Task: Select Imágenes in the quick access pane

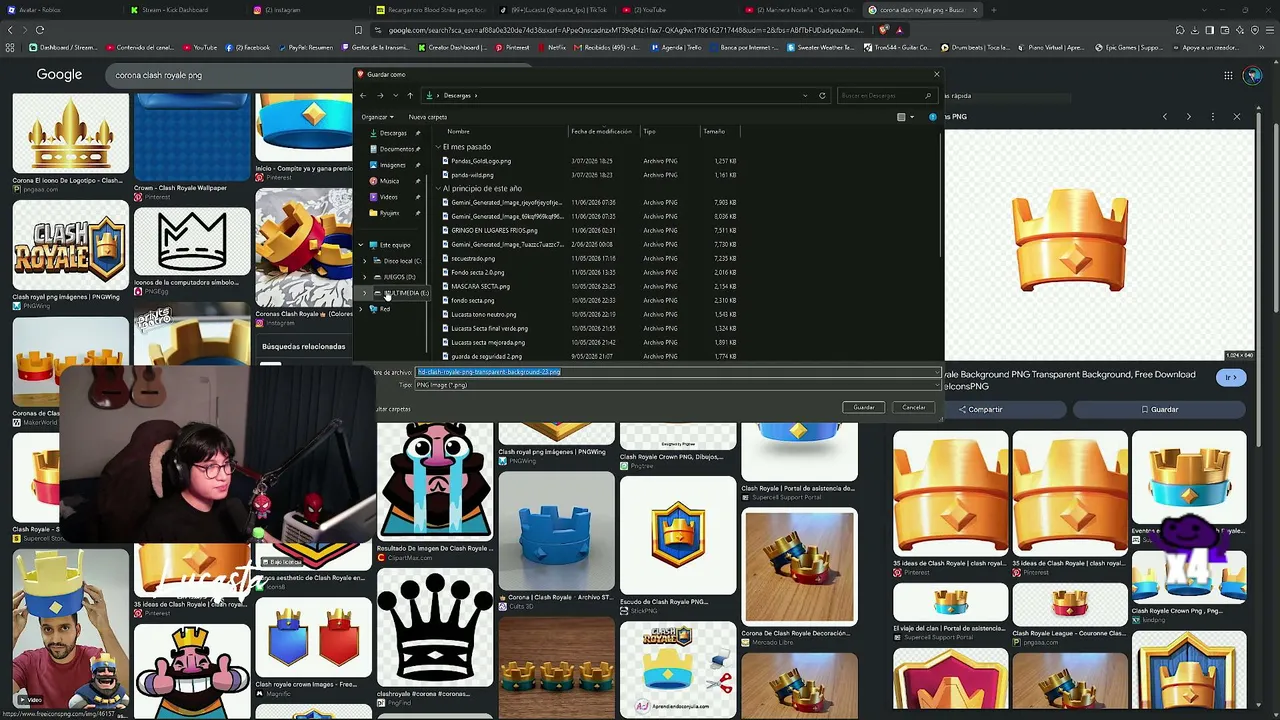Action: coord(393,165)
